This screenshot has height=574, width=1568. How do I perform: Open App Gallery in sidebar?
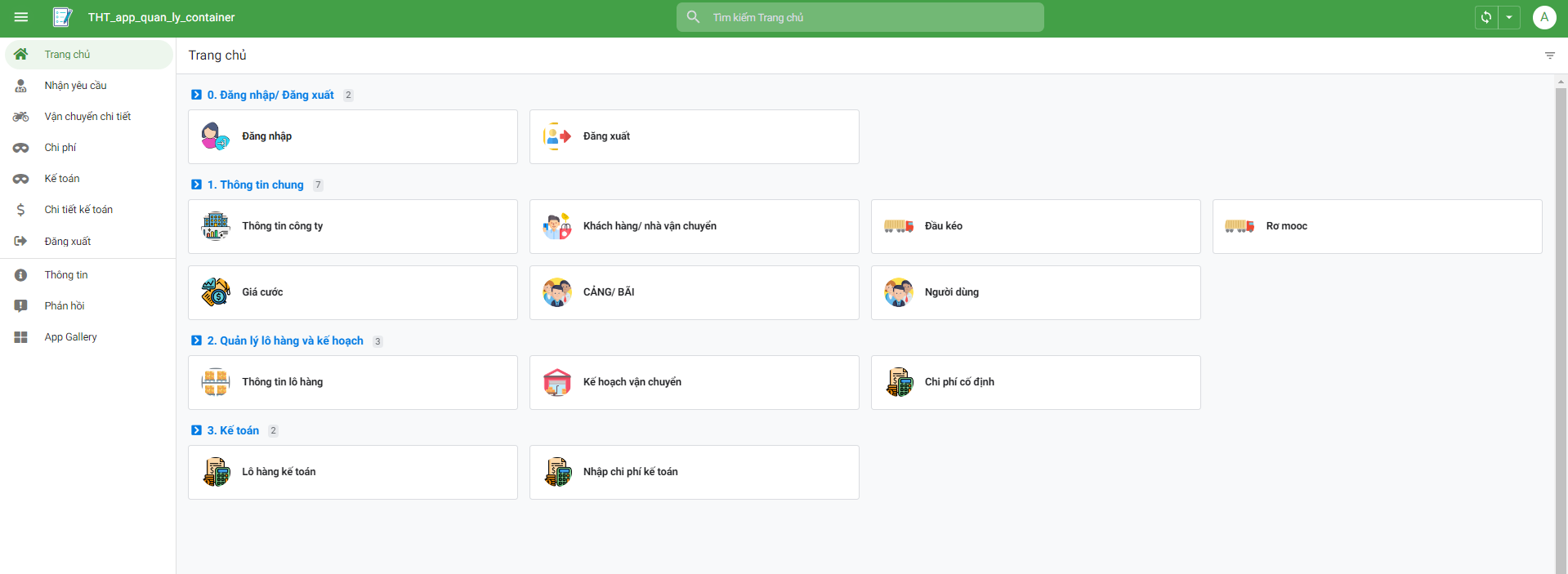(x=70, y=337)
